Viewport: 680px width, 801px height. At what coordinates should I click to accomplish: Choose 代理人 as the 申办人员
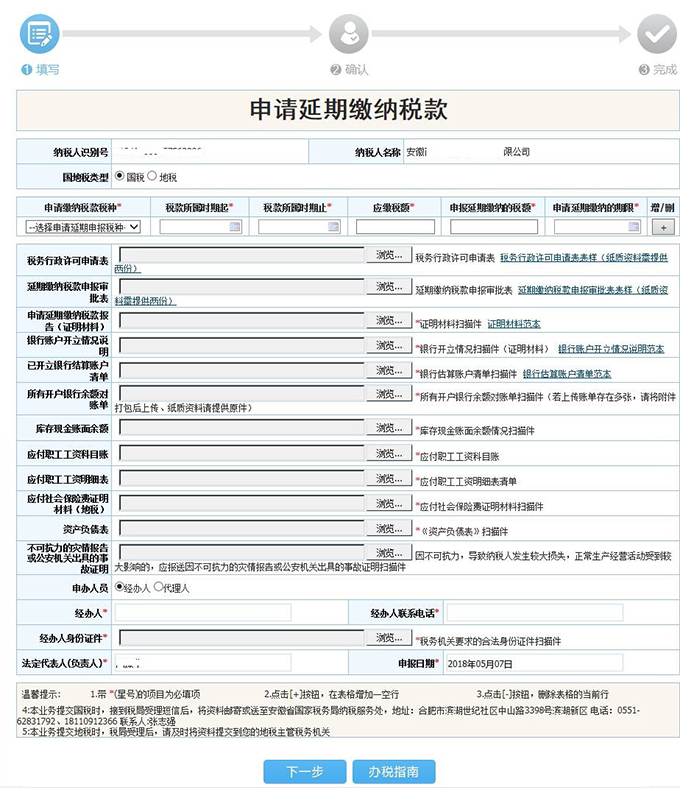(158, 587)
